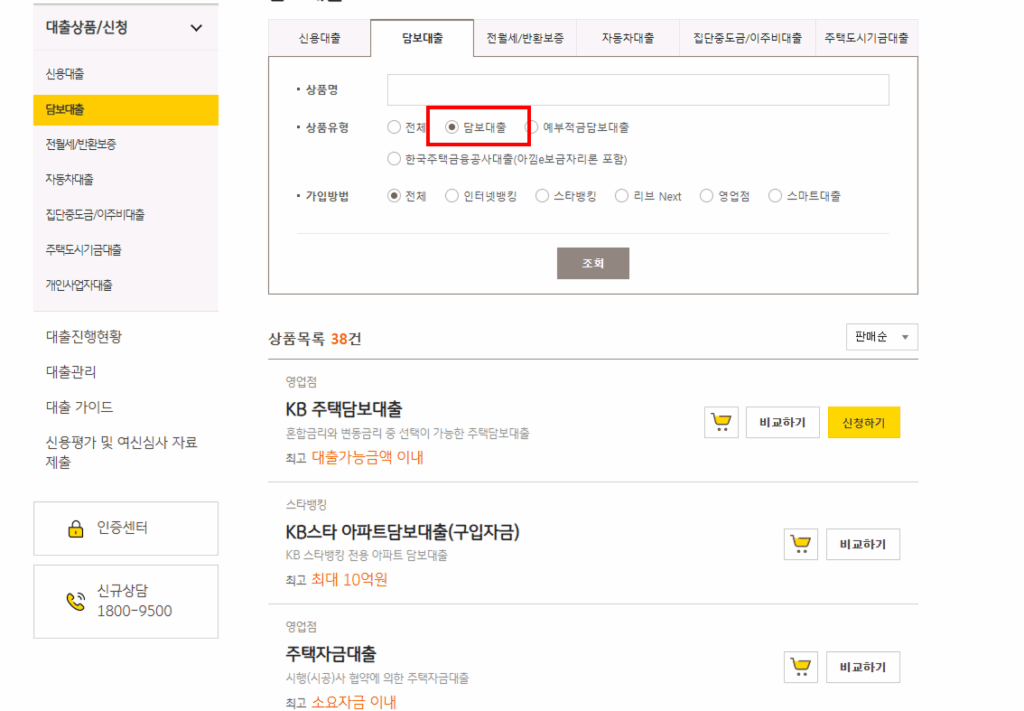Viewport: 1024px width, 711px height.
Task: Click the 소요자금 이내 limit text
Action: click(354, 703)
